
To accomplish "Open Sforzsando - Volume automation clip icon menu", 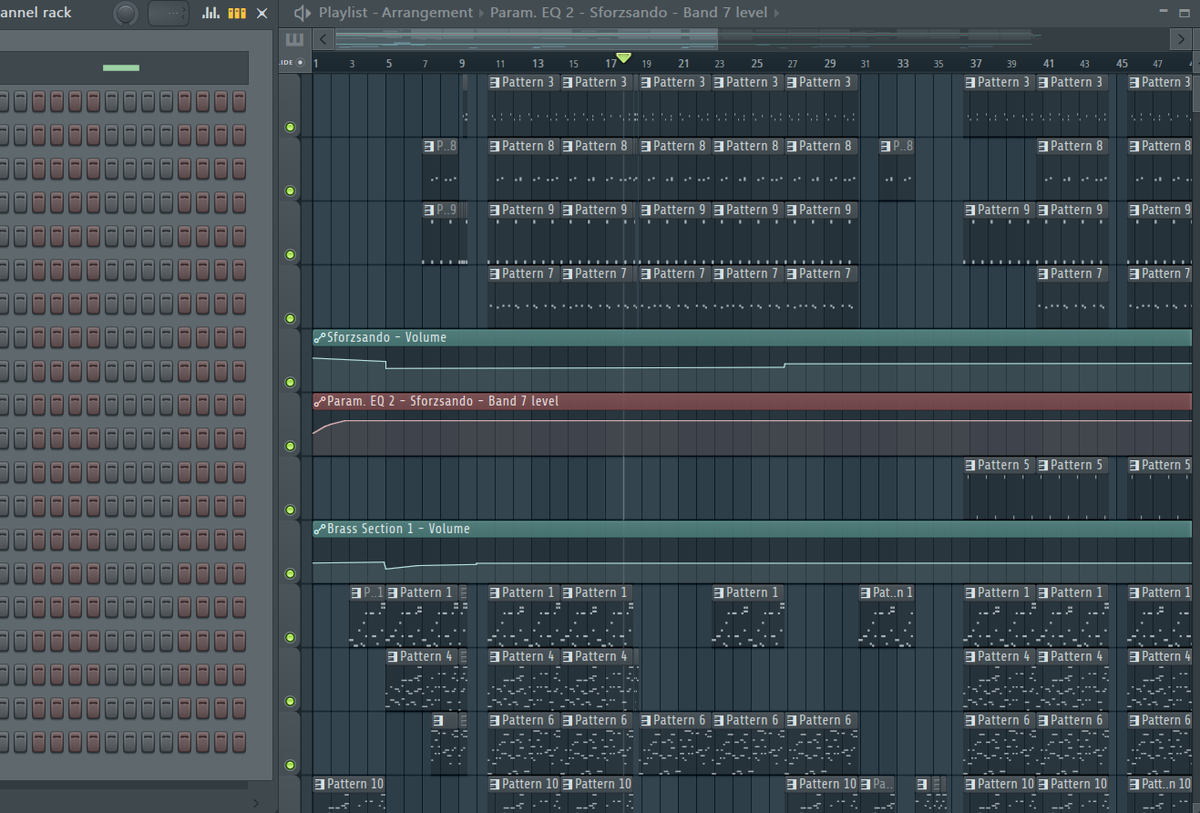I will [x=320, y=338].
